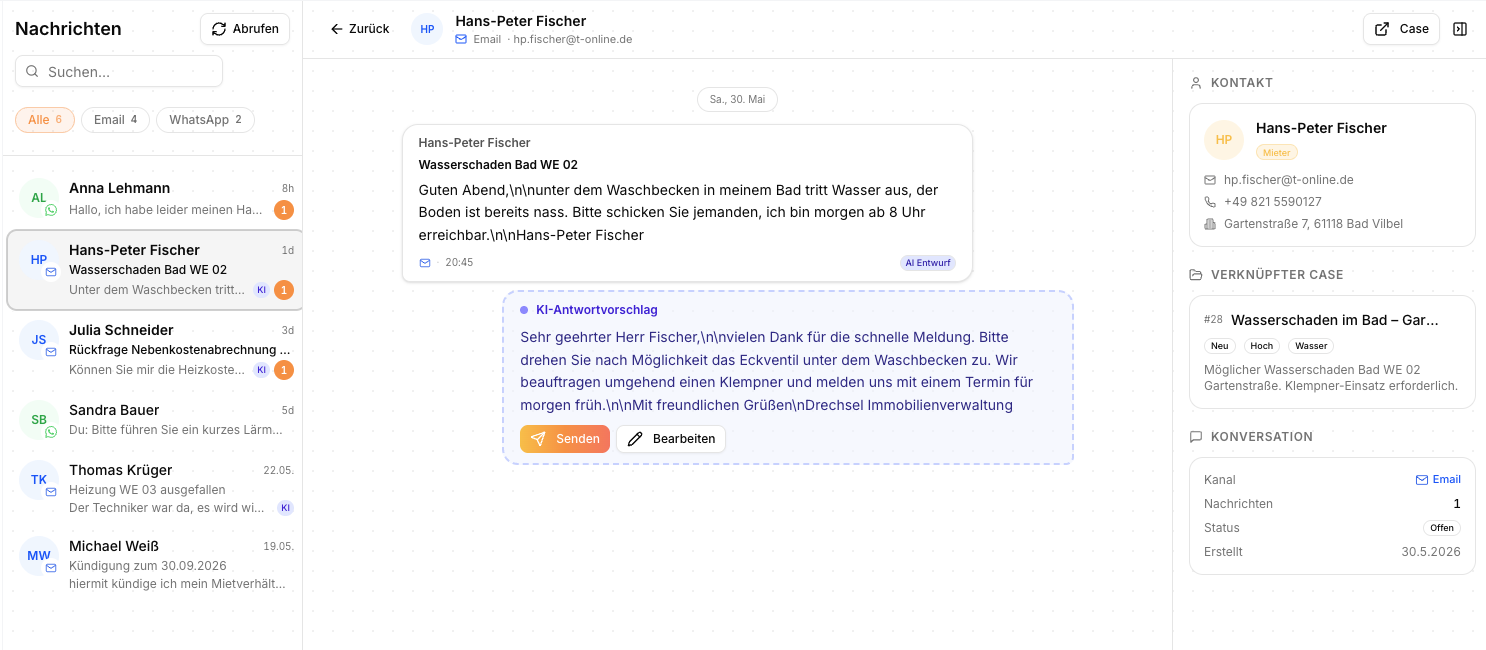Open Thomas Krüger conversation
1486x650 pixels.
point(153,489)
